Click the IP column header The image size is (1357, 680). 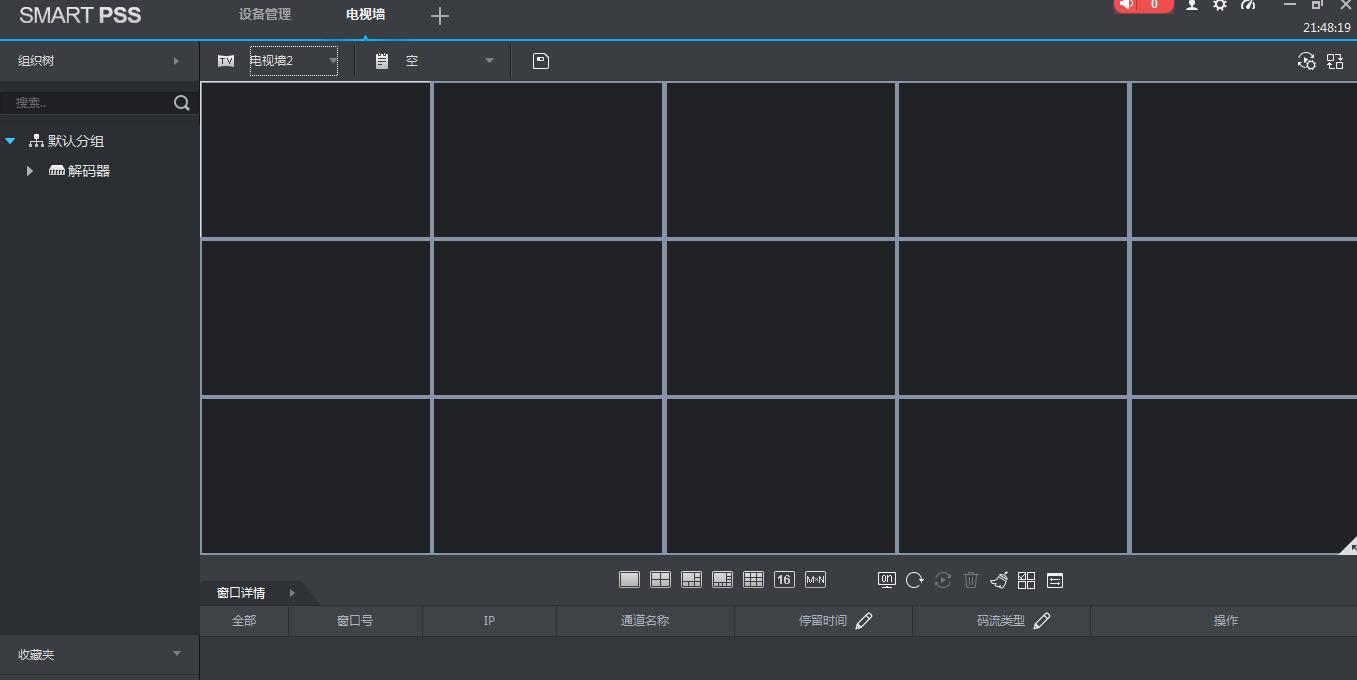pos(489,621)
